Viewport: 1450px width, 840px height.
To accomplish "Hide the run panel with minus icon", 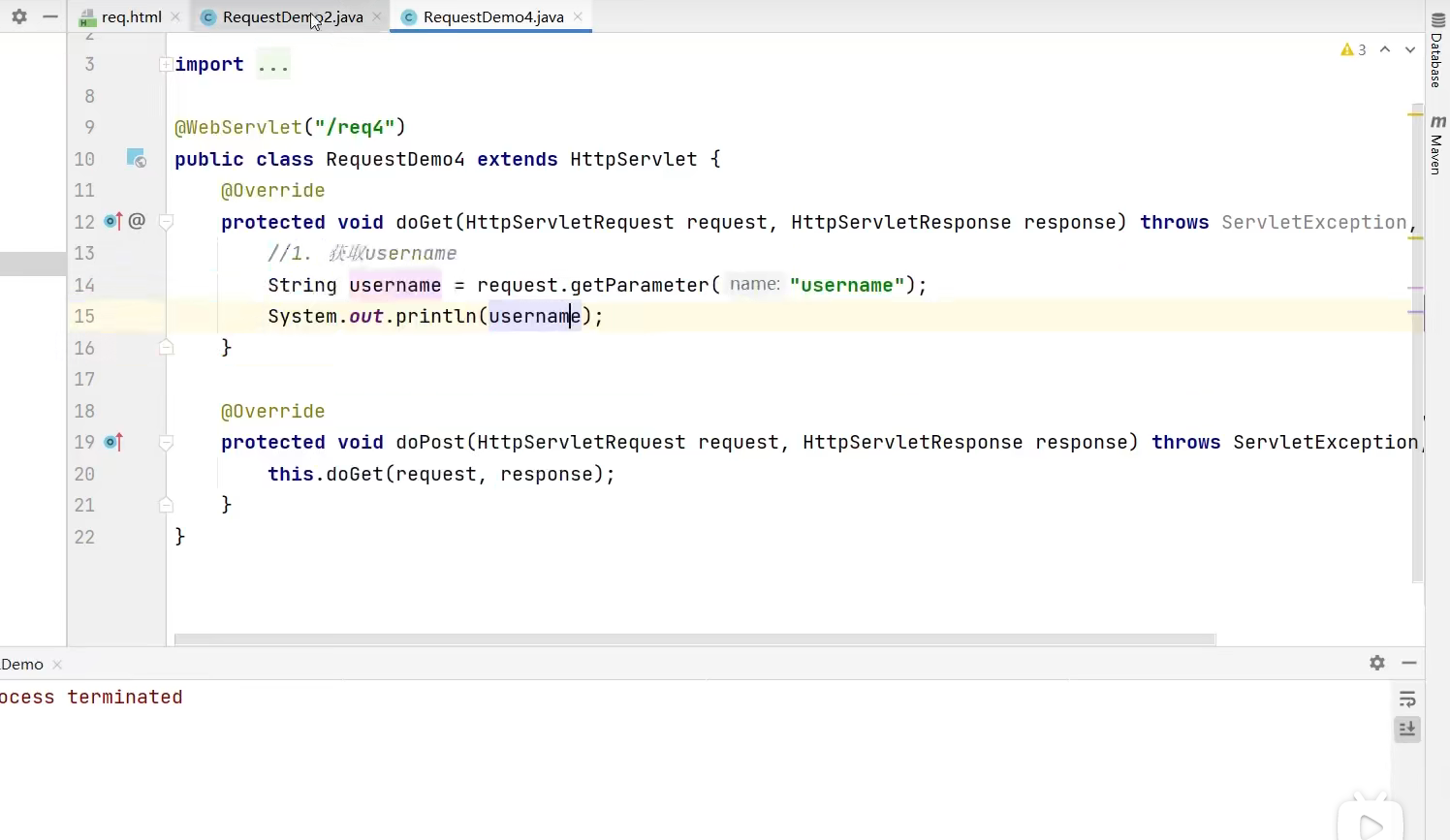I will tap(1409, 663).
